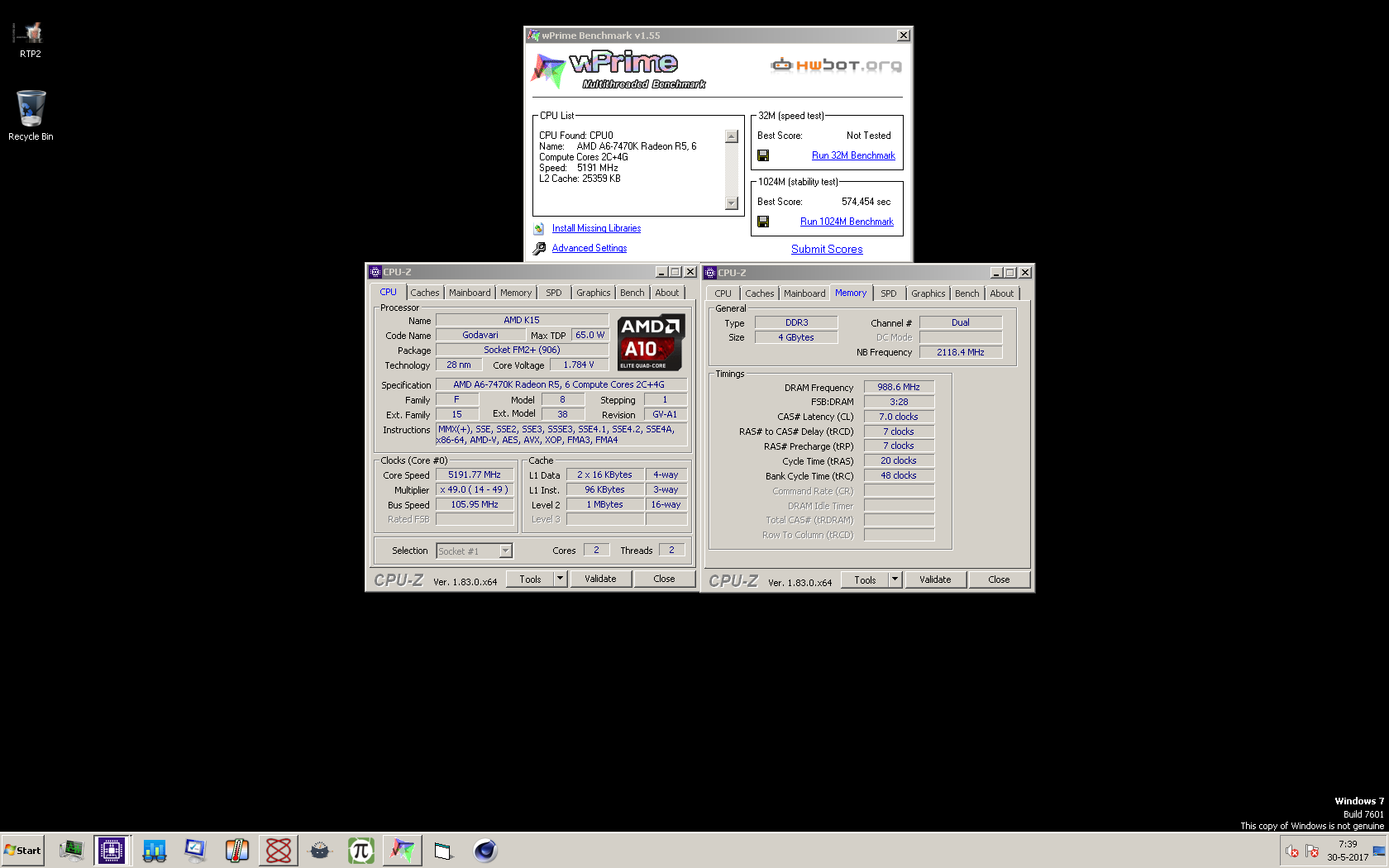
Task: Open the SuperPi pi taskbar icon
Action: coord(361,850)
